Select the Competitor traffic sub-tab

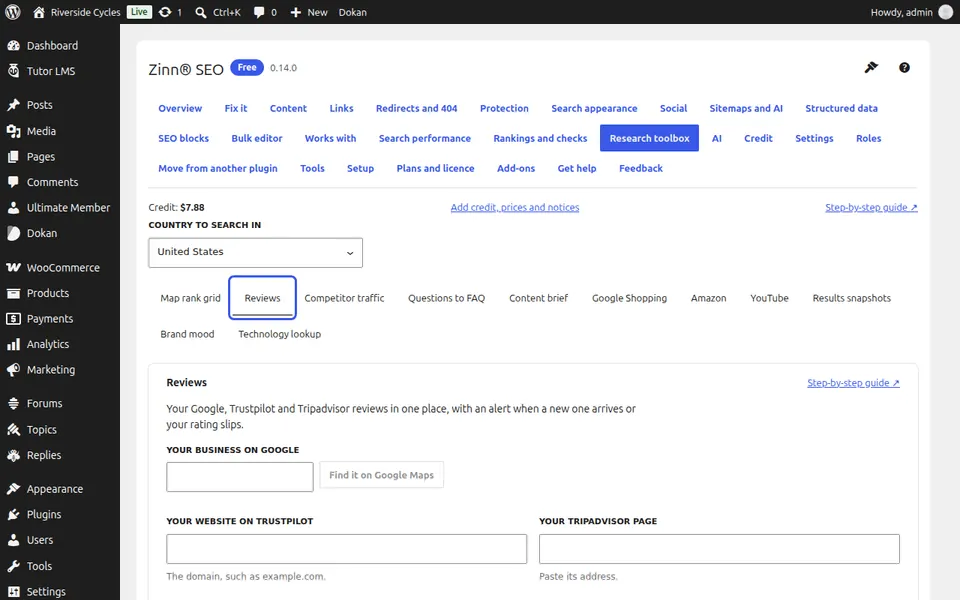click(x=344, y=298)
